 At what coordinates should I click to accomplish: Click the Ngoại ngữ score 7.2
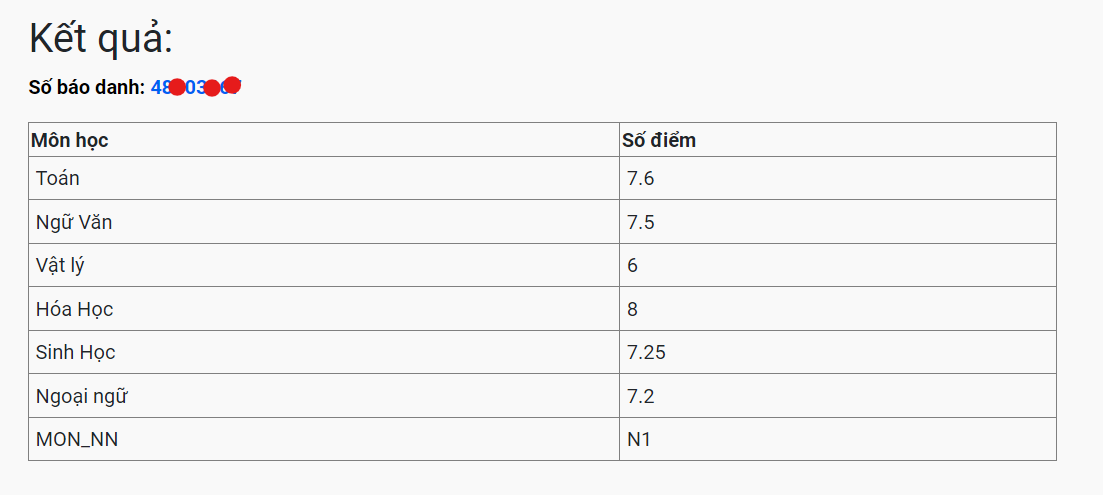[641, 396]
